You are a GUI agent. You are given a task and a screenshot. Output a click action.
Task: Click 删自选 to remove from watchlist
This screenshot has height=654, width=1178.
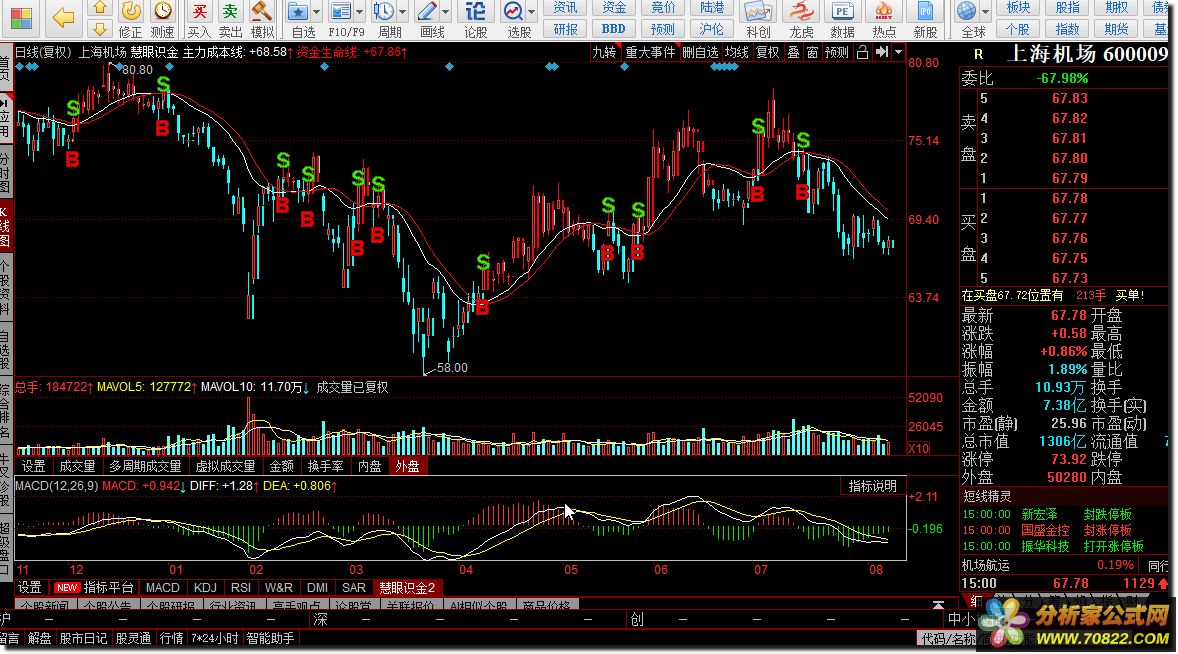[x=700, y=52]
